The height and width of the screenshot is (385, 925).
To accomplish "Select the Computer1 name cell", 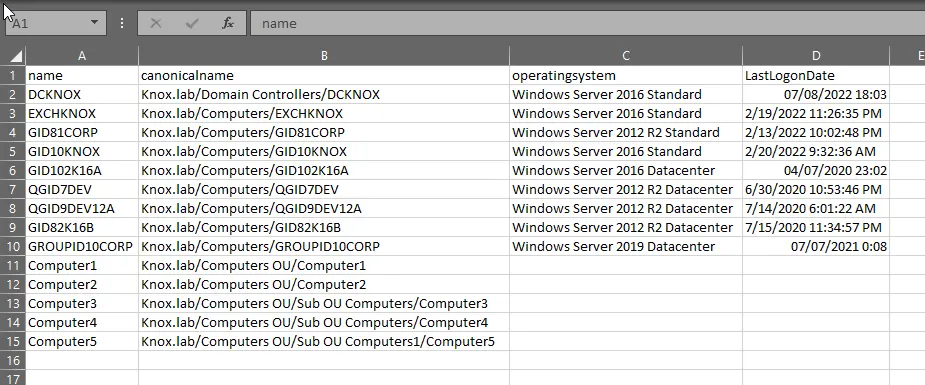I will pyautogui.click(x=82, y=265).
